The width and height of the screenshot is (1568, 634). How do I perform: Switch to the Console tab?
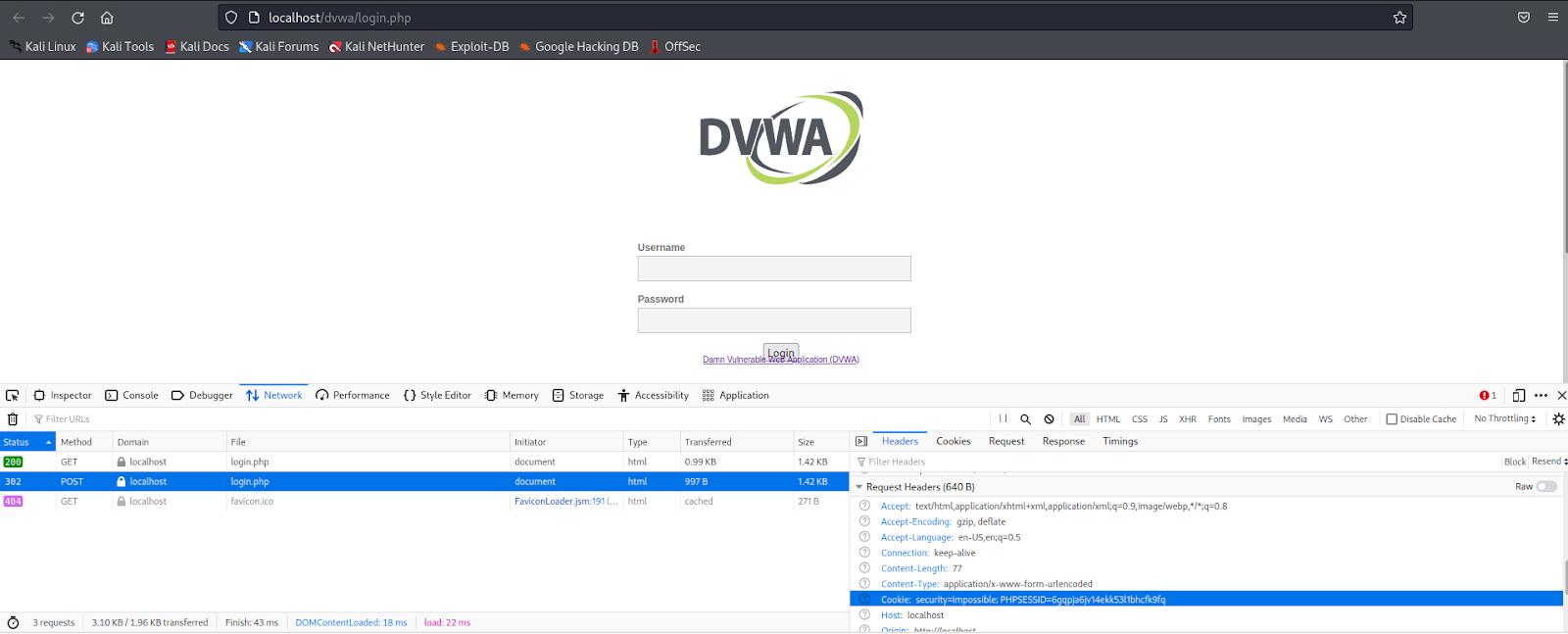point(131,396)
